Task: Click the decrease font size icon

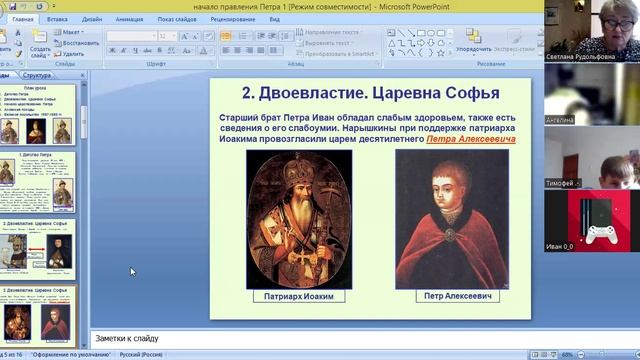Action: coord(196,36)
